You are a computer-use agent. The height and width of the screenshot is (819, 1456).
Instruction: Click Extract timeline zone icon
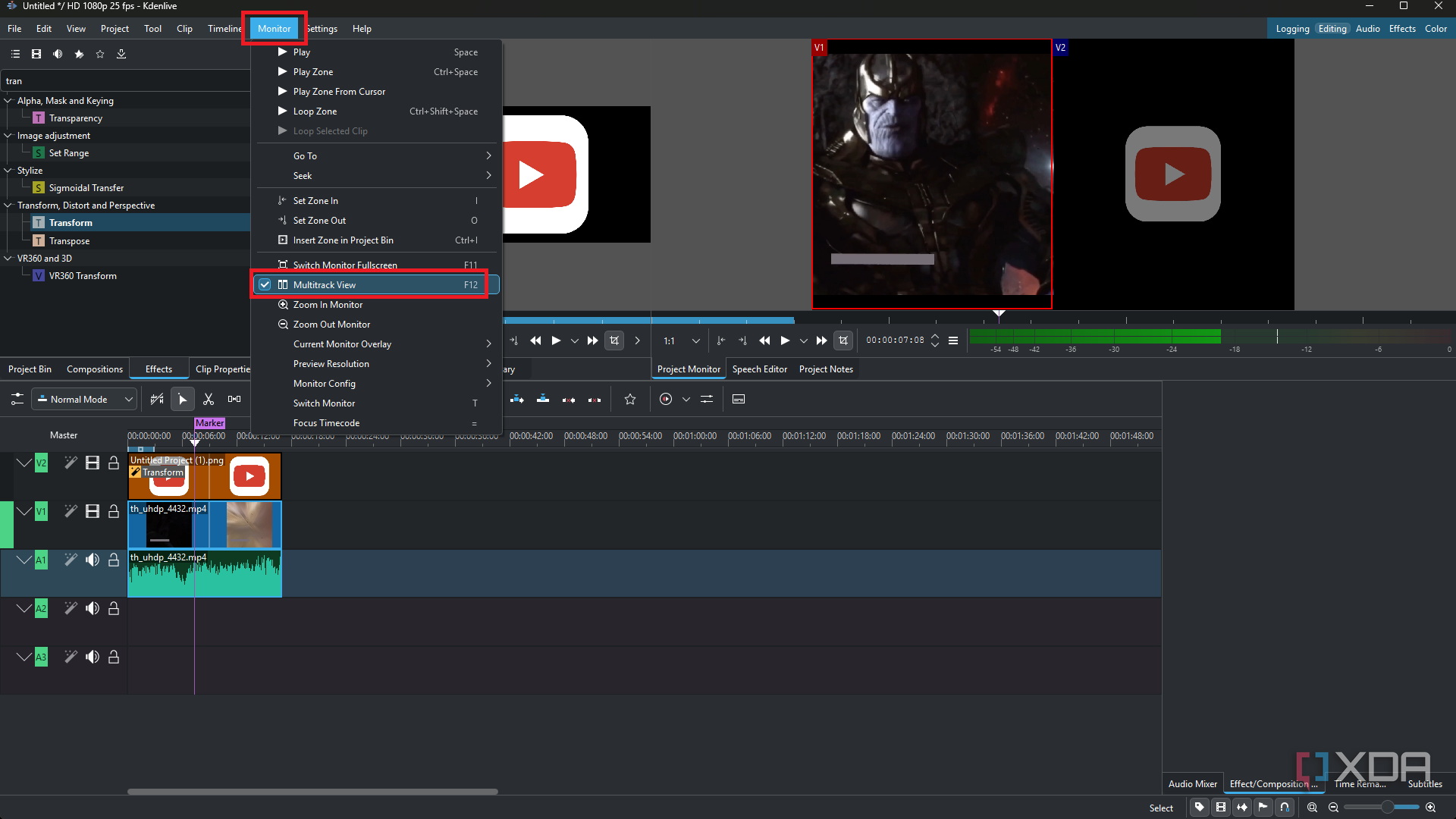tap(569, 399)
